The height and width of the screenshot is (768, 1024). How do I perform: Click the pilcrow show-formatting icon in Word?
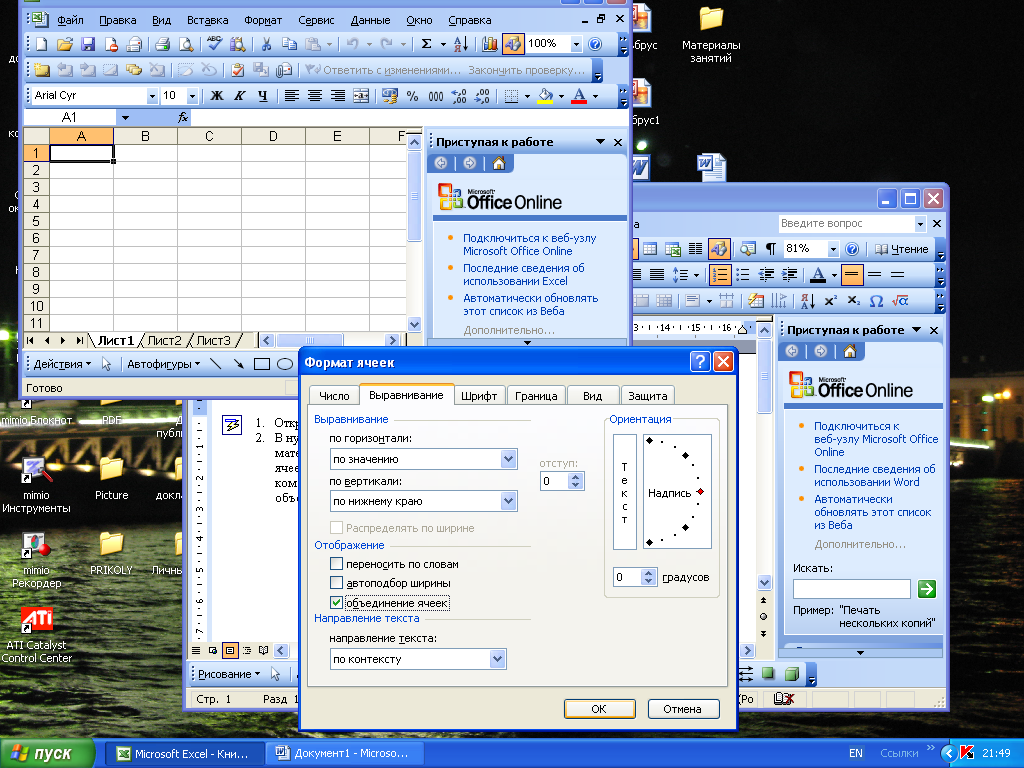(771, 249)
